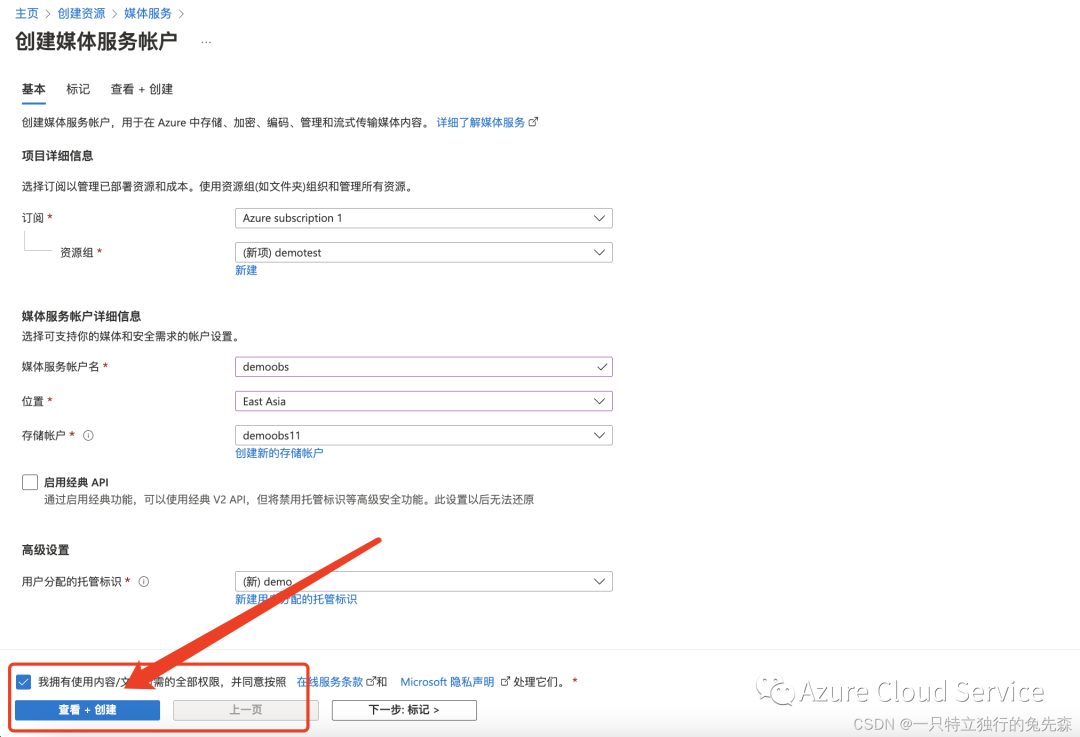Click the 项目详细信息 heading
This screenshot has width=1080, height=737.
coord(57,156)
